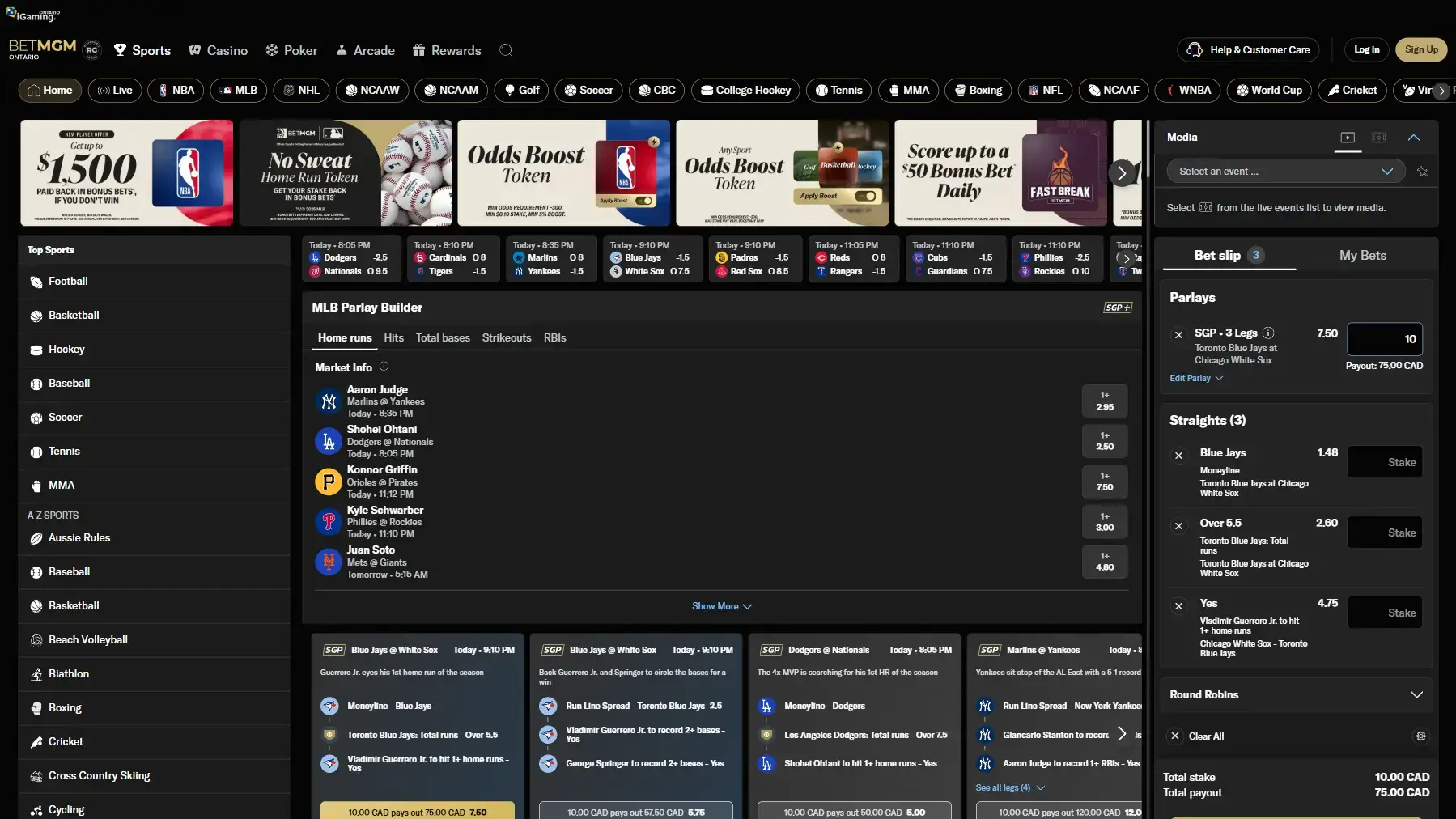Advance sport chips row right arrow
The width and height of the screenshot is (1456, 819).
click(1441, 91)
